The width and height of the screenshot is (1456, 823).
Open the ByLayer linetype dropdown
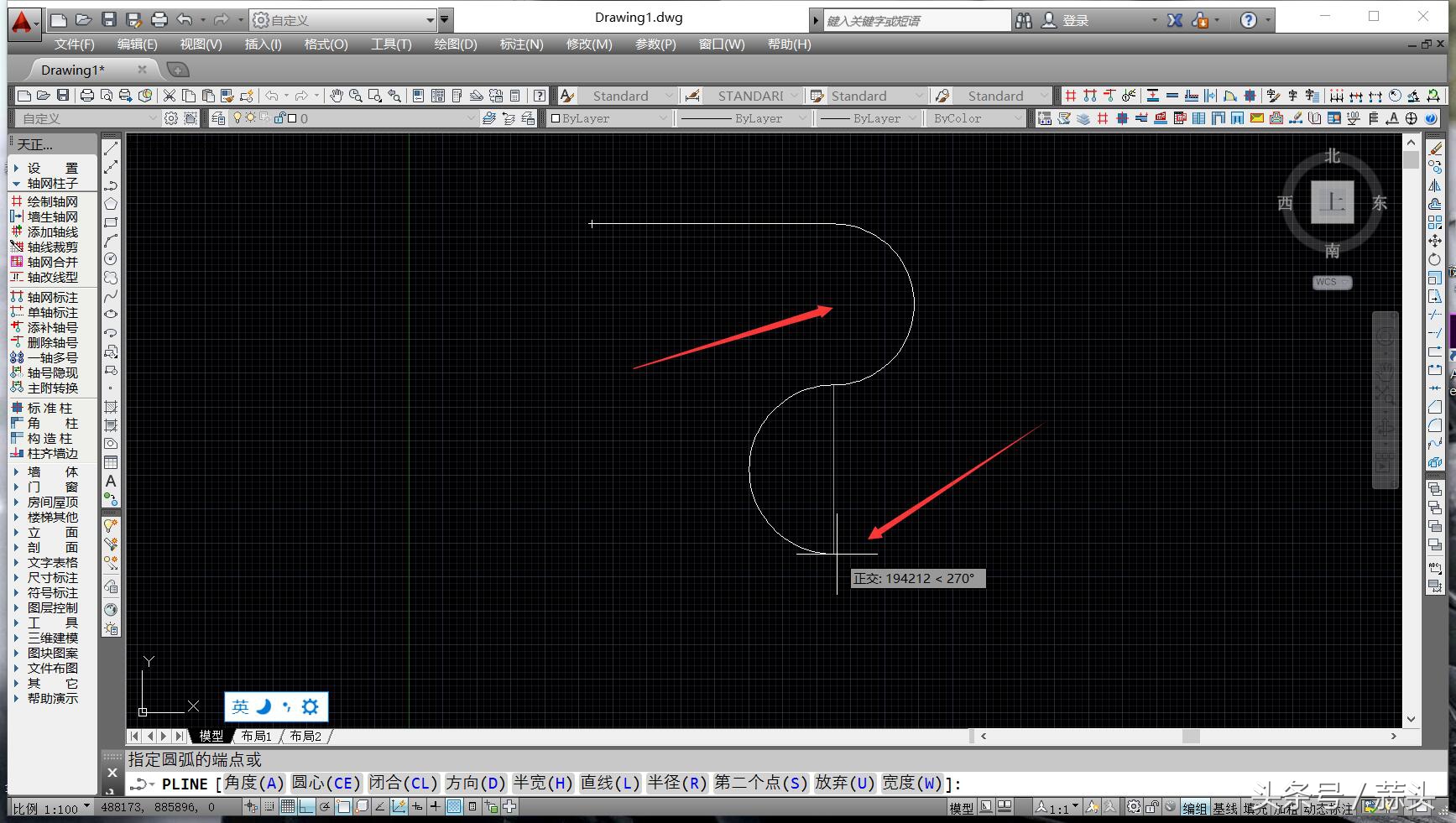744,118
